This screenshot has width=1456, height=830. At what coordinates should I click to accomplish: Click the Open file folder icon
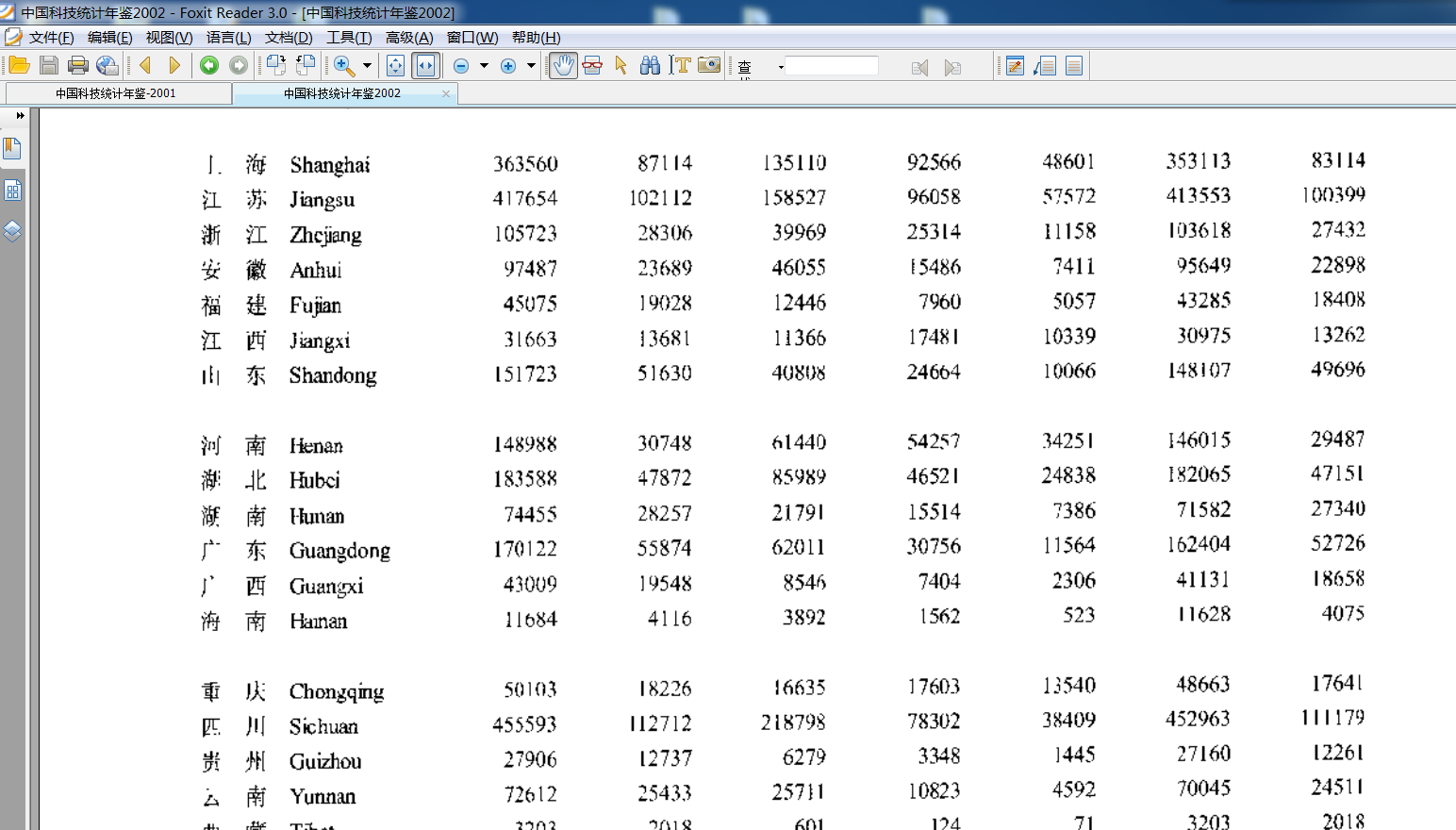tap(19, 65)
